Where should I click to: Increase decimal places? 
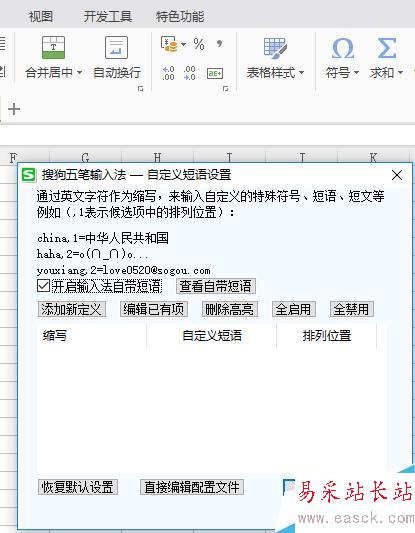[168, 73]
